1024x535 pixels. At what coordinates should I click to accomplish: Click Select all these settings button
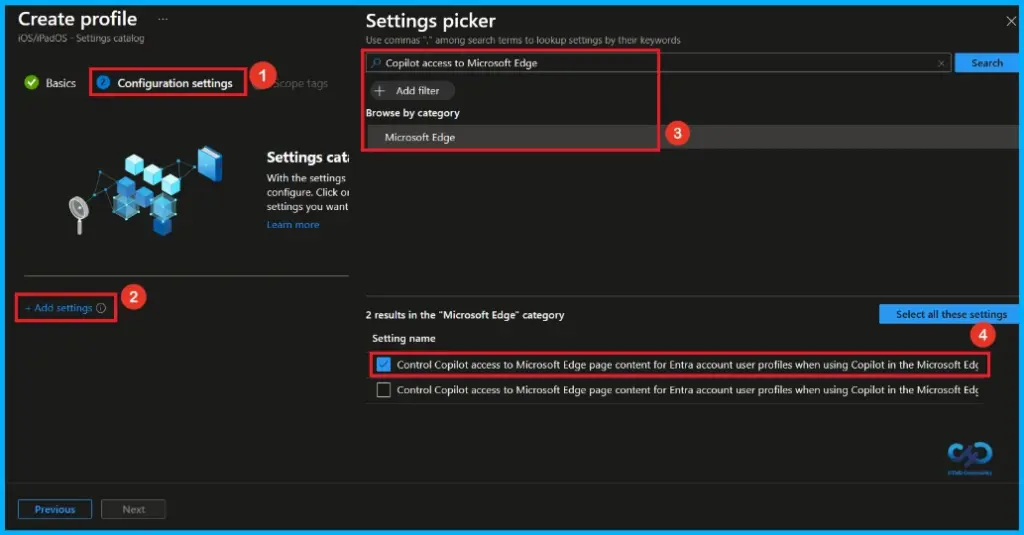(948, 314)
